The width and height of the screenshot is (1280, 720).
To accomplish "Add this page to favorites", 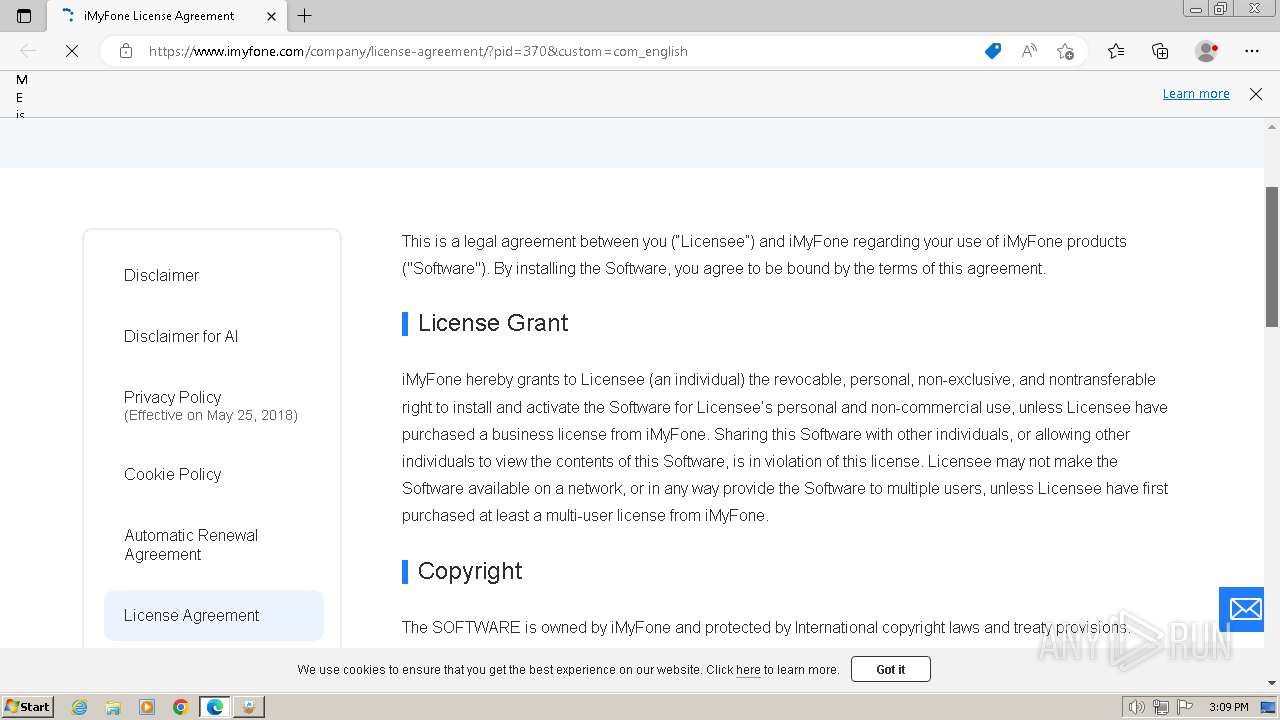I will pyautogui.click(x=1065, y=51).
